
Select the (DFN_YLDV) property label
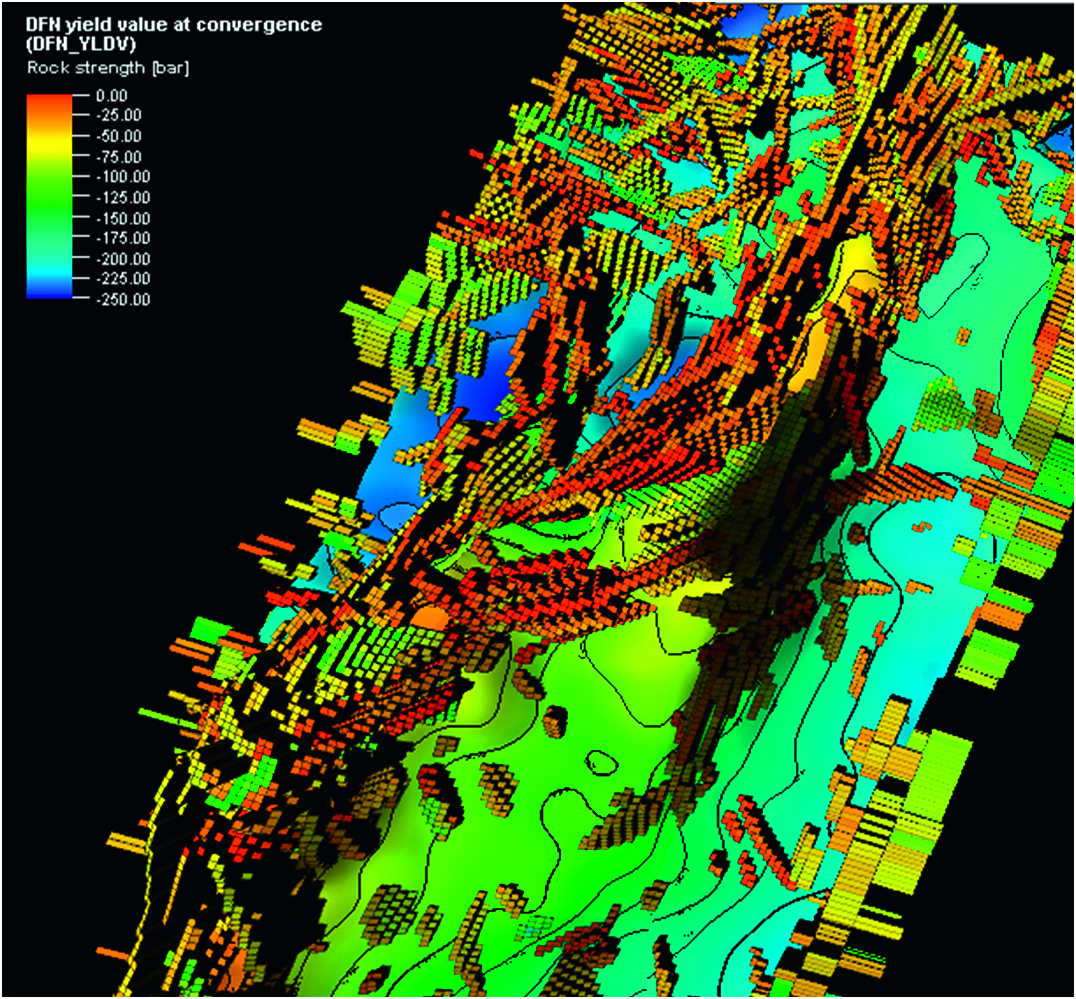tap(83, 47)
